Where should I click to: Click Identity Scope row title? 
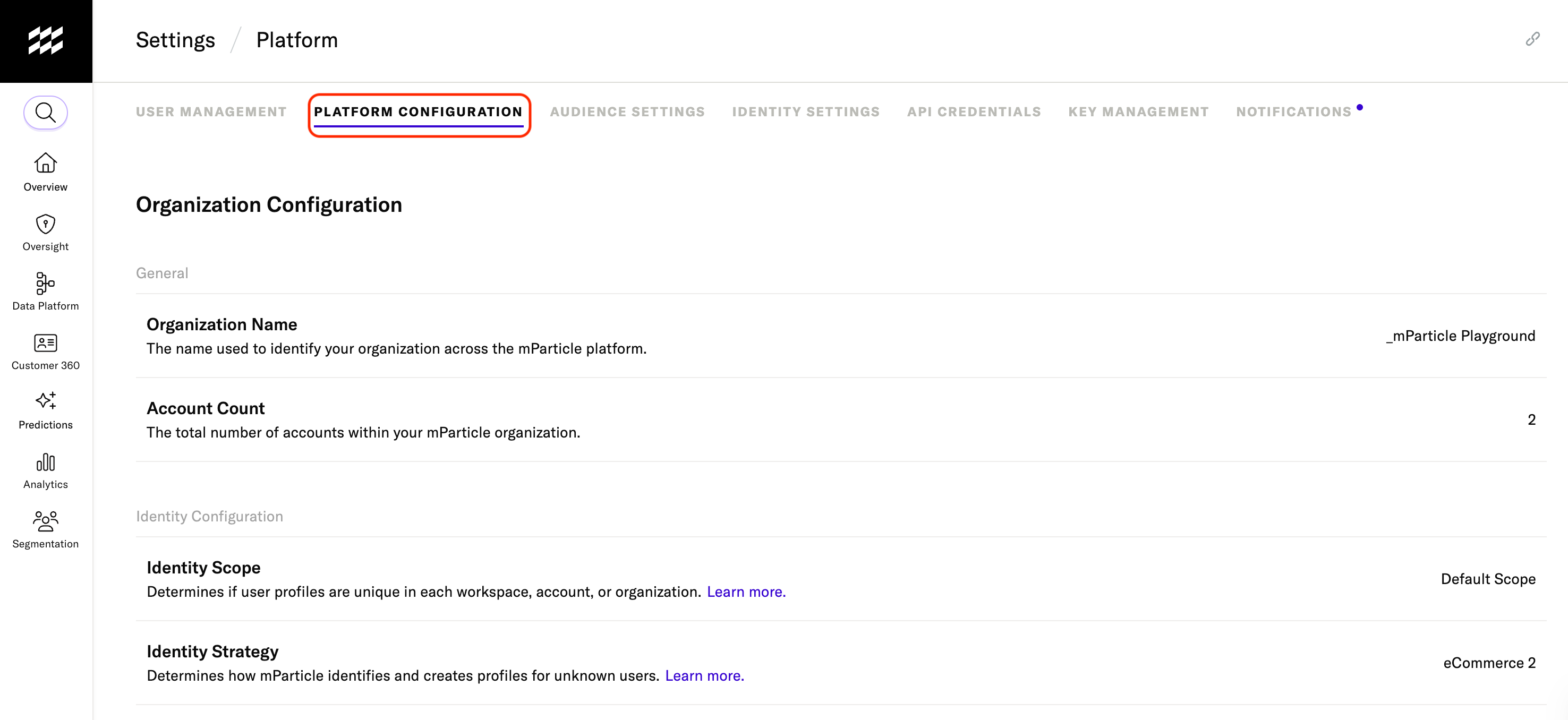coord(203,568)
